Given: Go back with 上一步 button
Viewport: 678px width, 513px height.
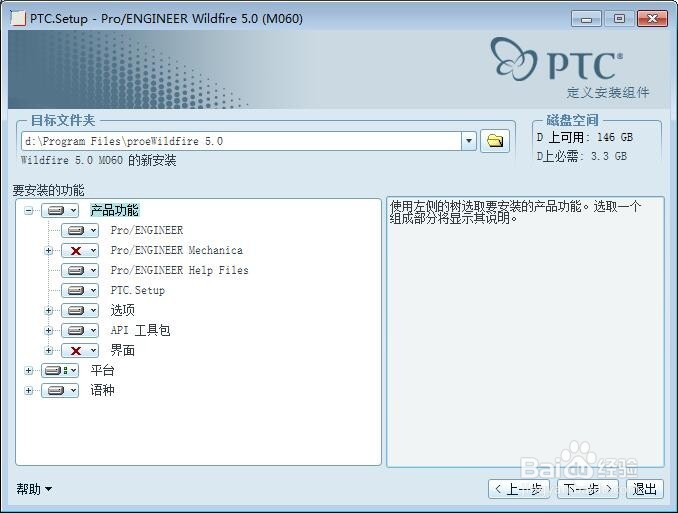Looking at the screenshot, I should click(x=519, y=489).
